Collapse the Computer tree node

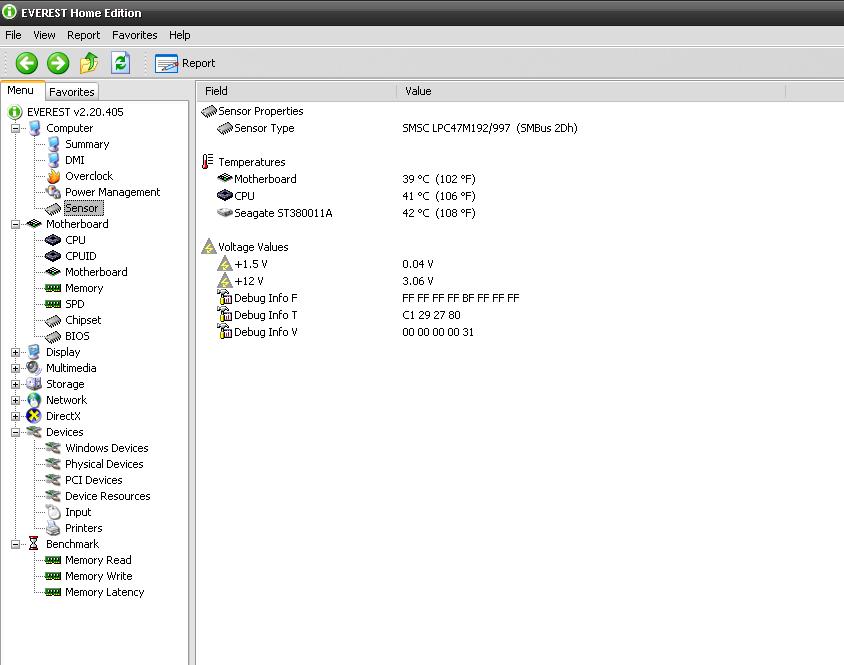pyautogui.click(x=15, y=128)
